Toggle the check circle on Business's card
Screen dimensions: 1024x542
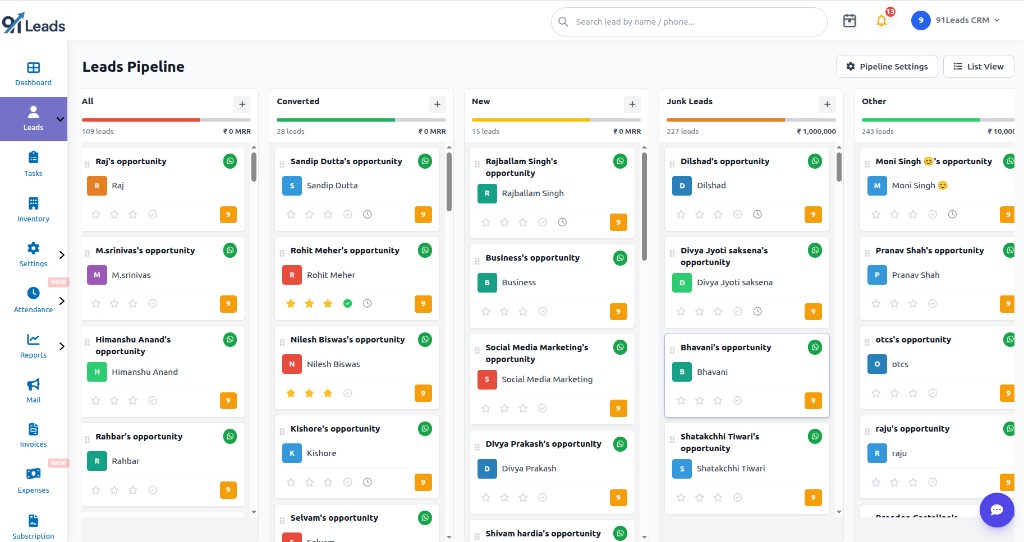542,311
